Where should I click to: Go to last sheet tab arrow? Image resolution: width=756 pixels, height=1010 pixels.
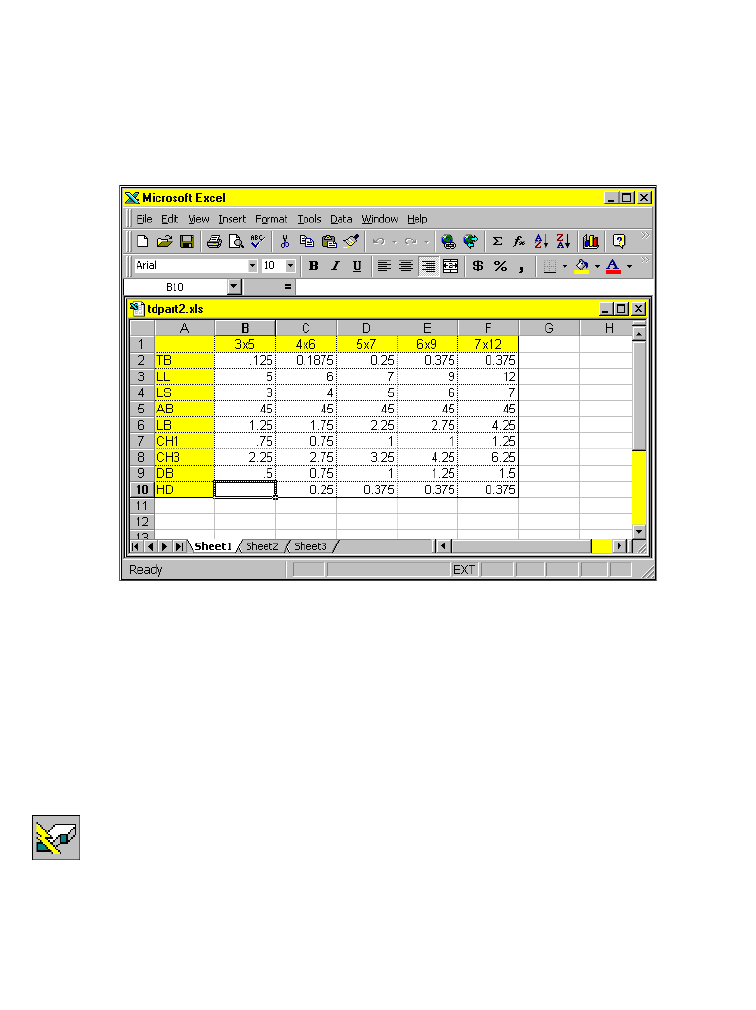pyautogui.click(x=180, y=546)
